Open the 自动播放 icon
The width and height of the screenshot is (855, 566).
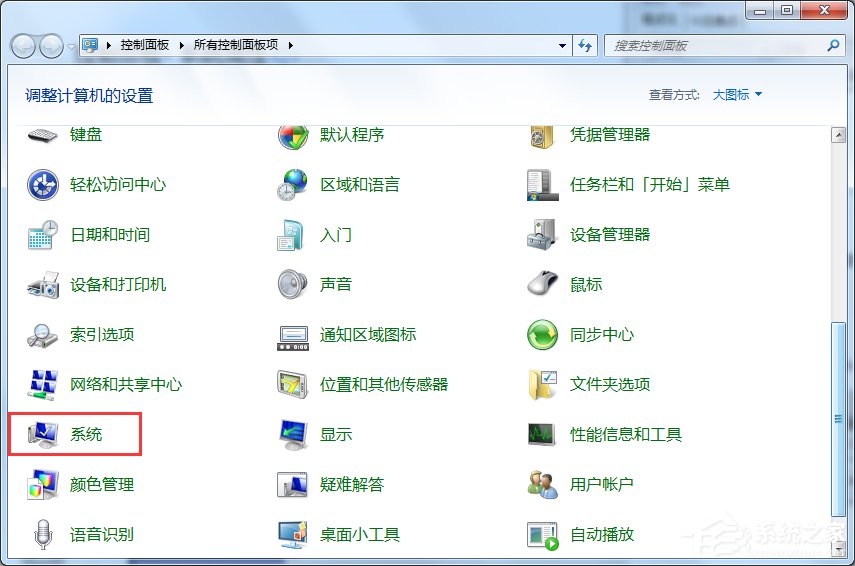[543, 536]
